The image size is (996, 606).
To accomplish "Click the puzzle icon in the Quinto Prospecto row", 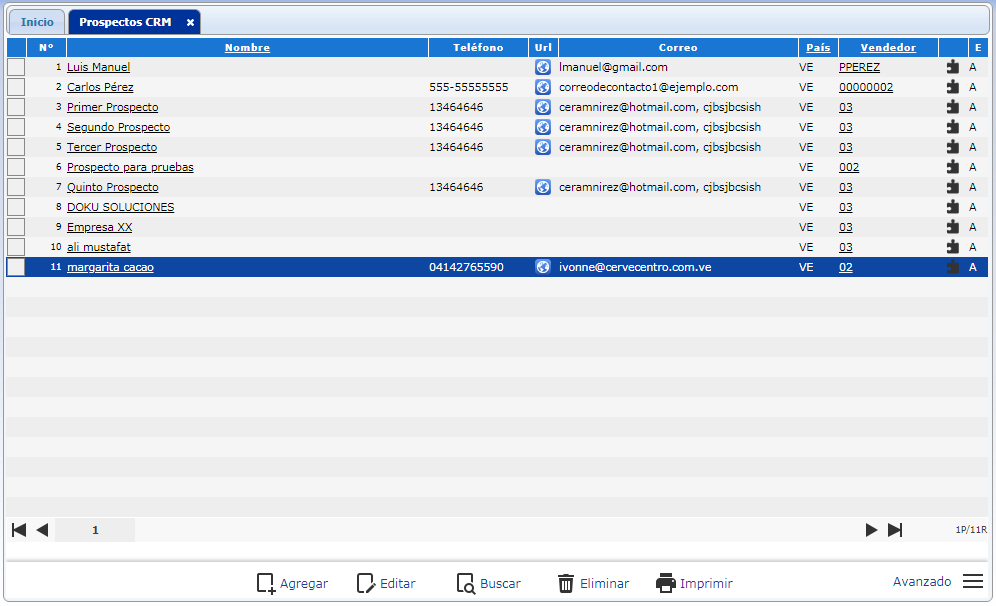I will click(x=953, y=187).
